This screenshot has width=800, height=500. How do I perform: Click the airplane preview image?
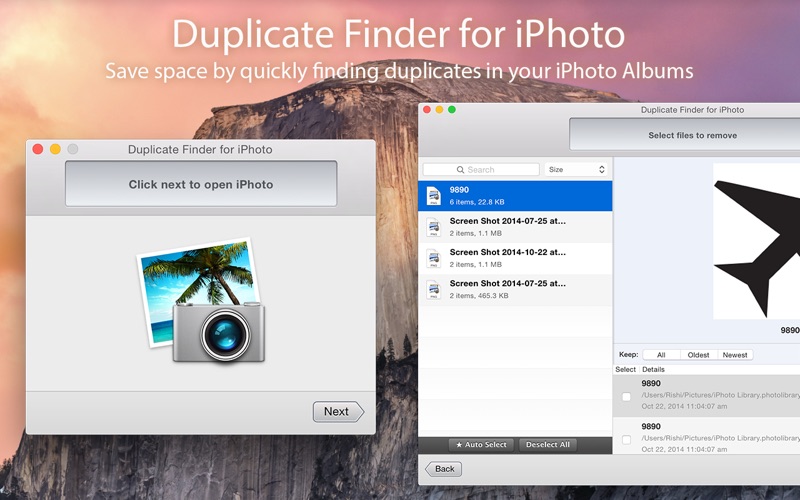click(757, 241)
